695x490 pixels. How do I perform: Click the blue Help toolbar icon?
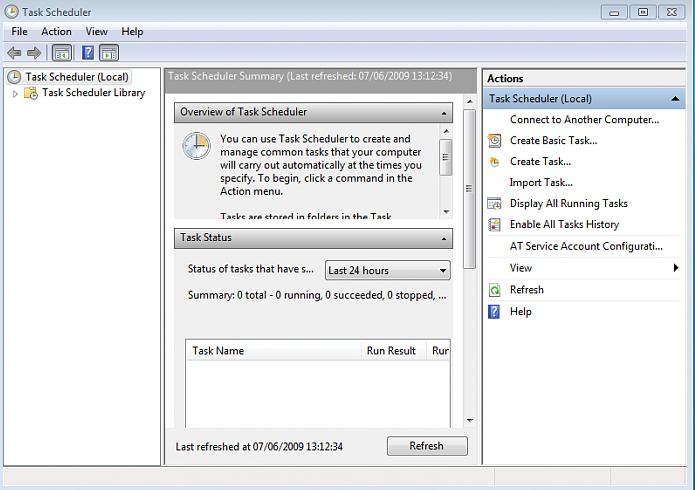[x=88, y=52]
